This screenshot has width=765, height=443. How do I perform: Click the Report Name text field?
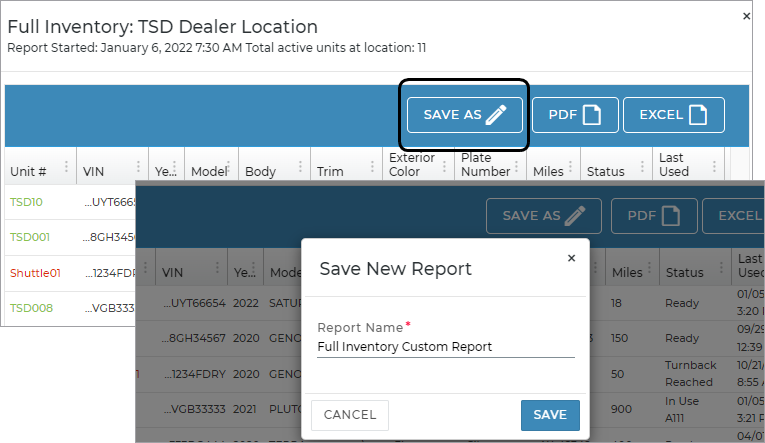(x=445, y=347)
